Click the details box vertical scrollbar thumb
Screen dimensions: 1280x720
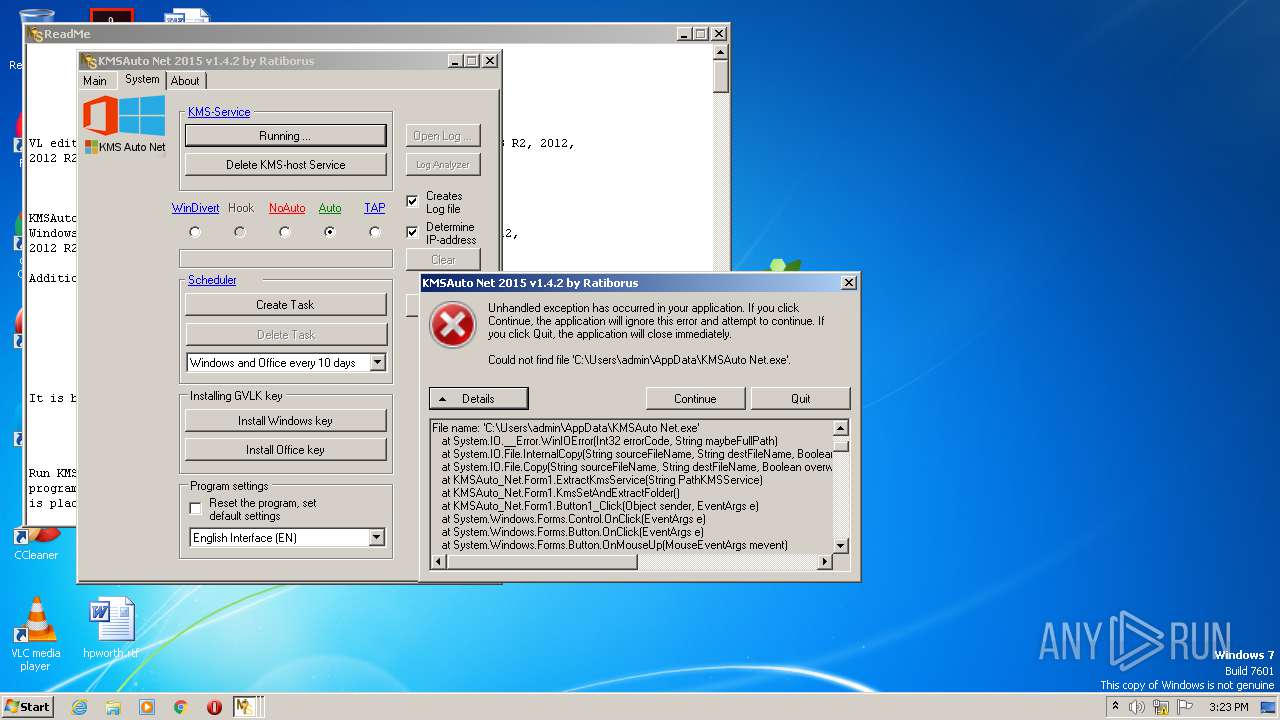click(841, 446)
